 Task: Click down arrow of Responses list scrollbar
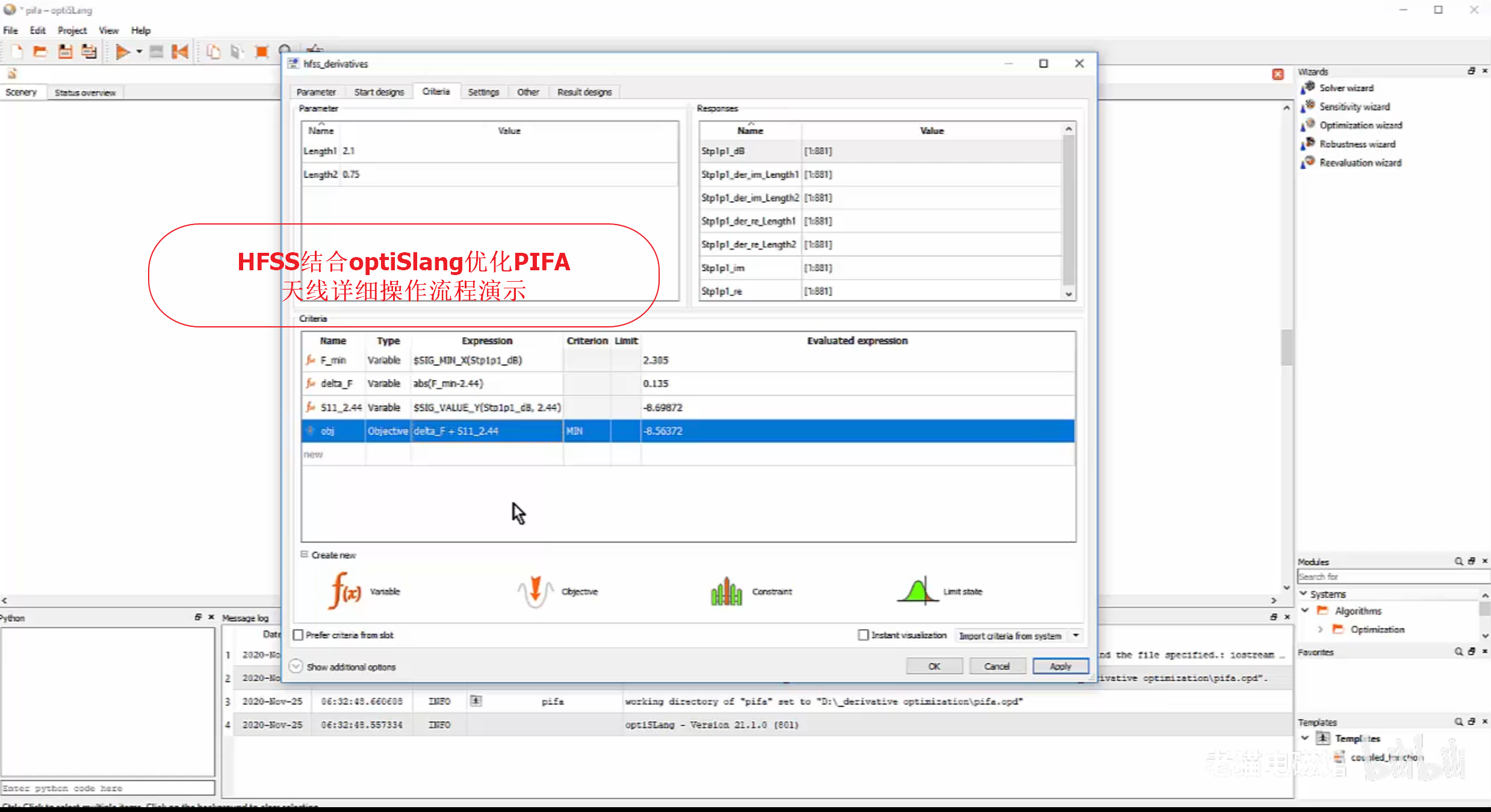coord(1069,294)
